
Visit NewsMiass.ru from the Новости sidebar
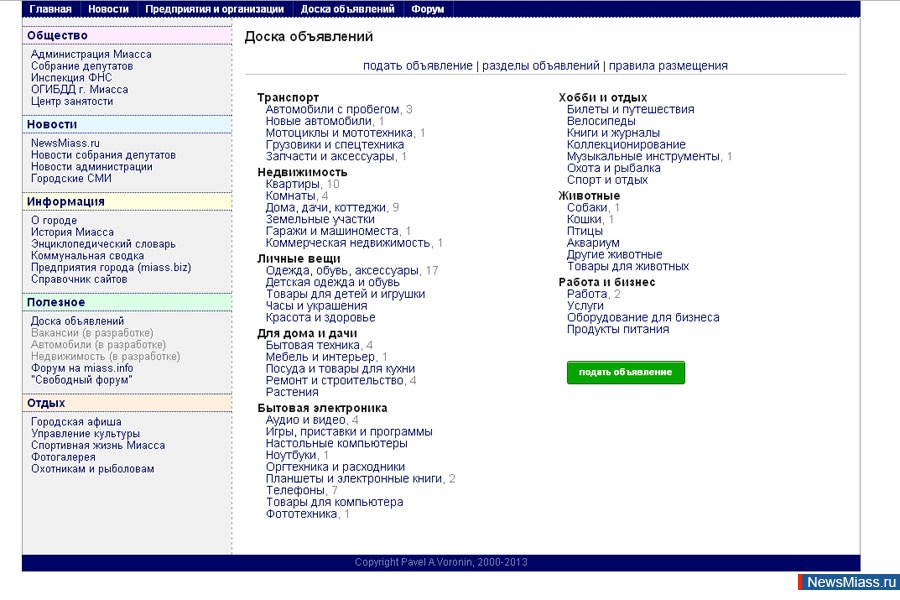pyautogui.click(x=65, y=142)
